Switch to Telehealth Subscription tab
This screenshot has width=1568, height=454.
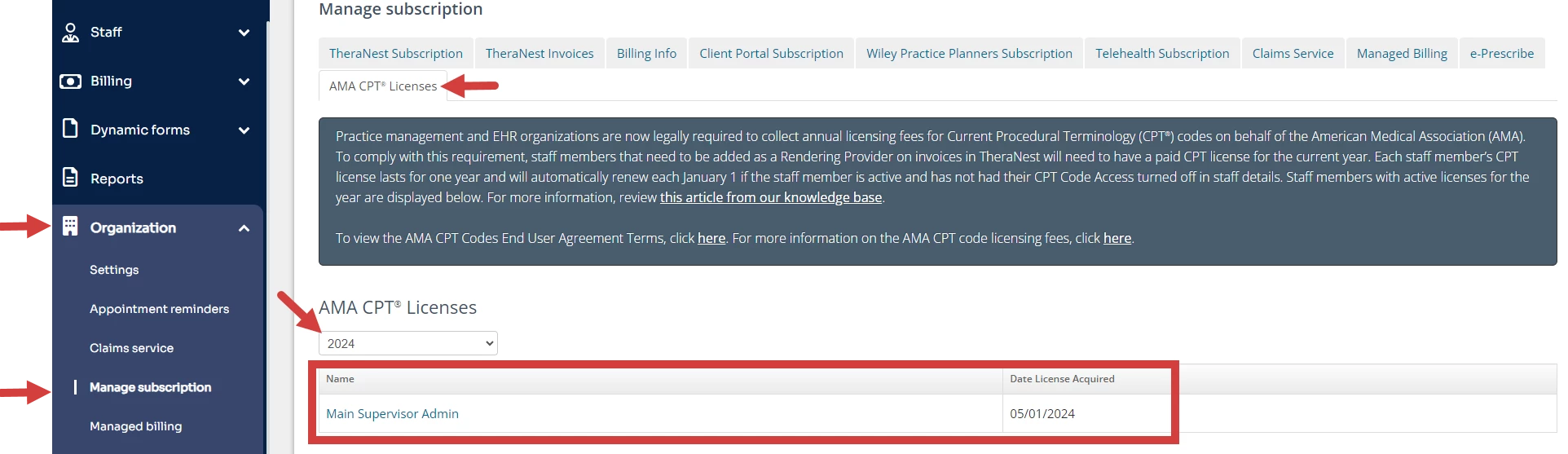pos(1162,53)
